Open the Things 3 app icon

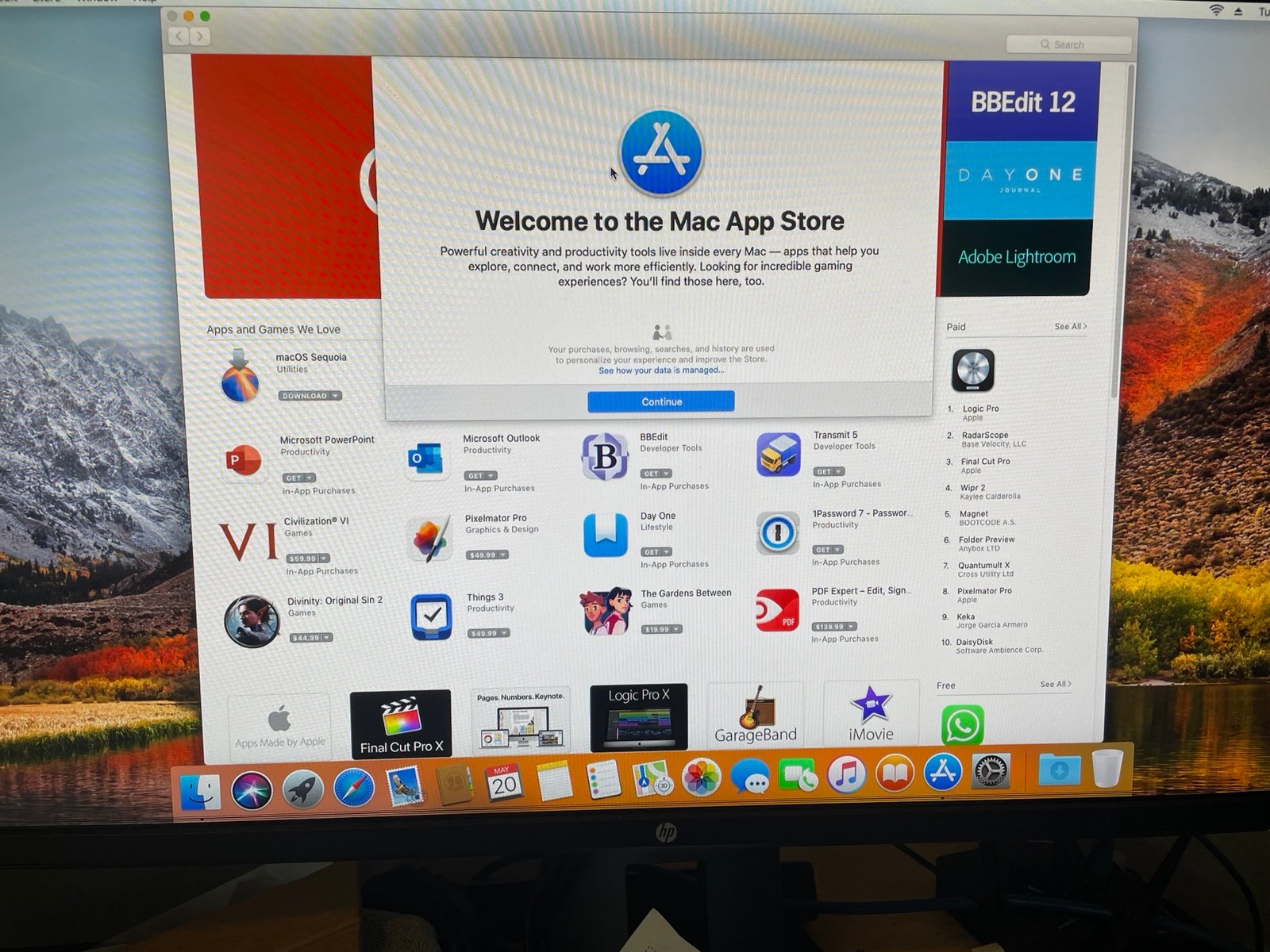tap(431, 616)
